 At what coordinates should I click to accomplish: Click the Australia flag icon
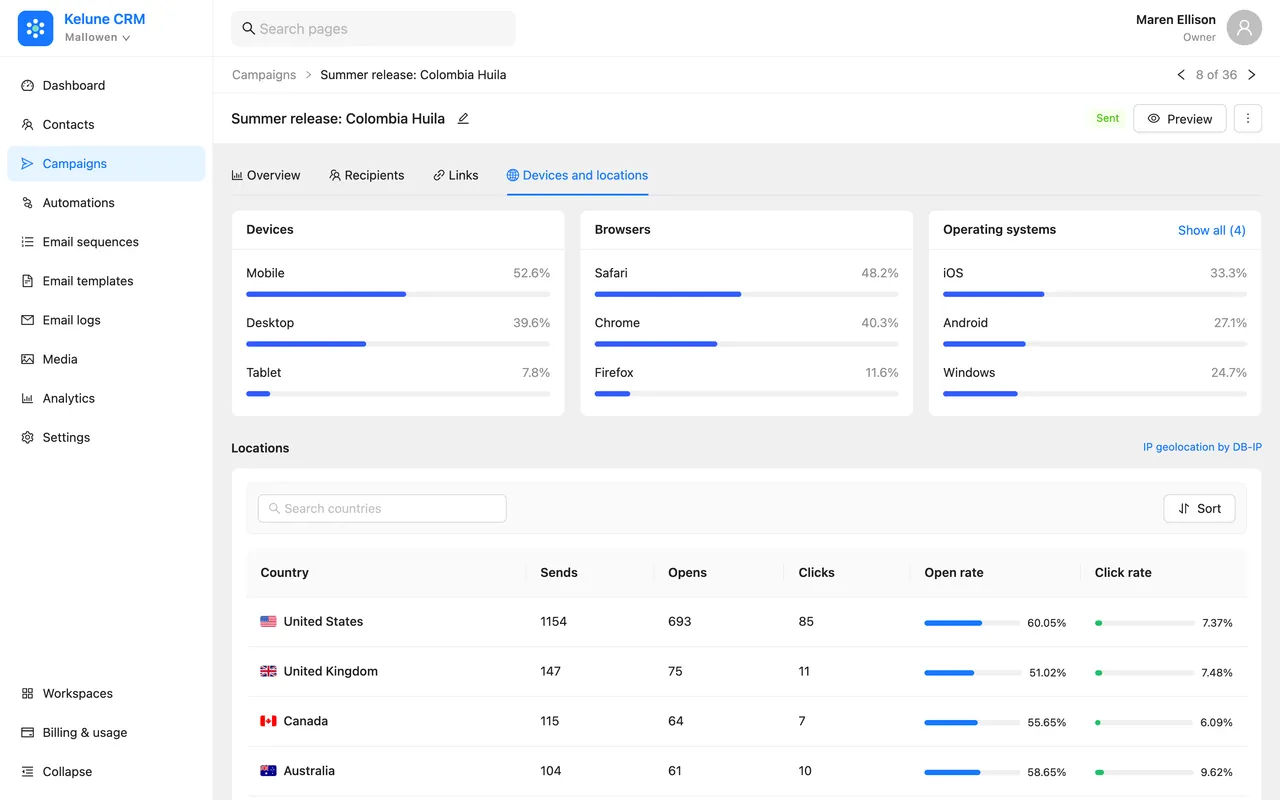coord(268,771)
